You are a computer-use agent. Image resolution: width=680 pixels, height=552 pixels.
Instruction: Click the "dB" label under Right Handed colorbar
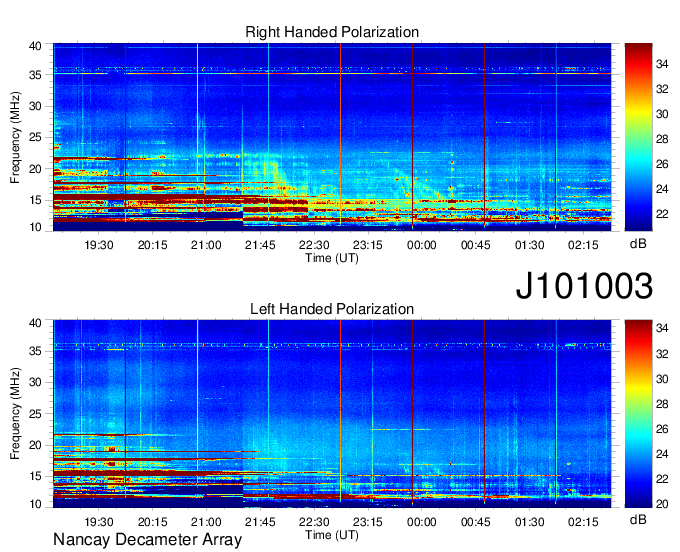(638, 244)
